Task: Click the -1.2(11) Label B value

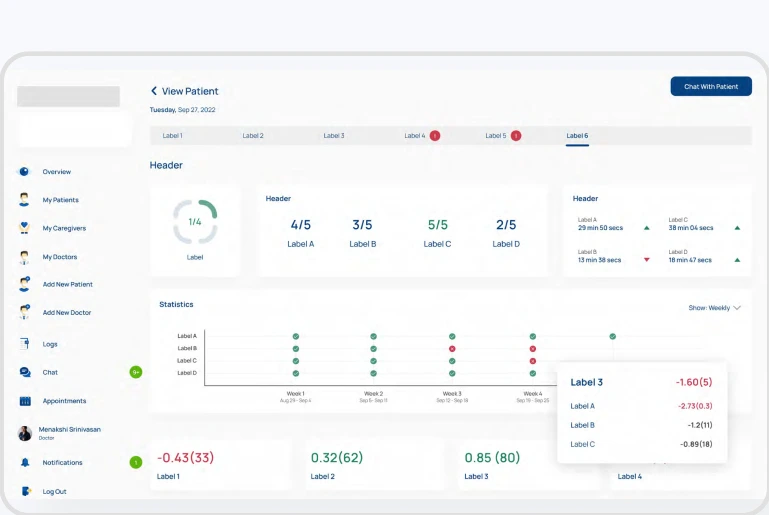Action: pos(700,425)
